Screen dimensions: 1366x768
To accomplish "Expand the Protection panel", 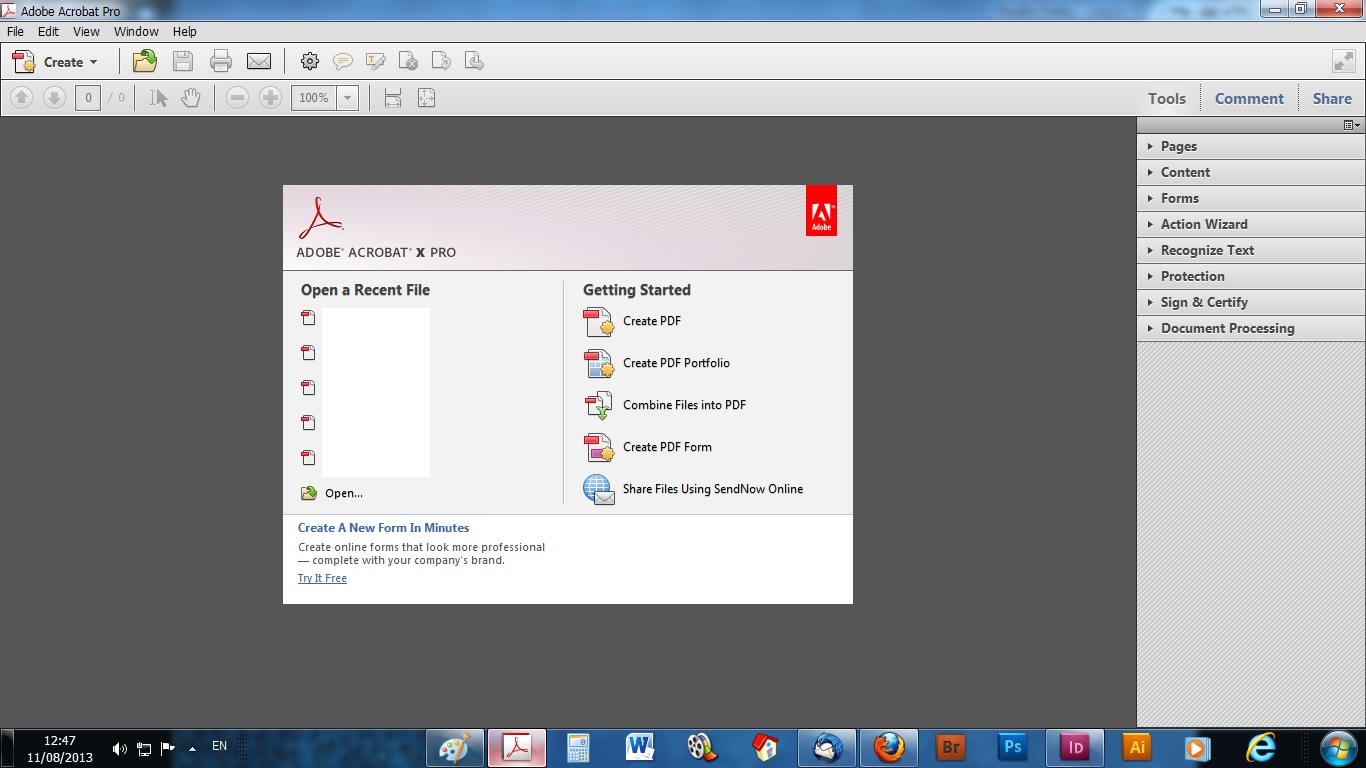I will coord(1251,276).
